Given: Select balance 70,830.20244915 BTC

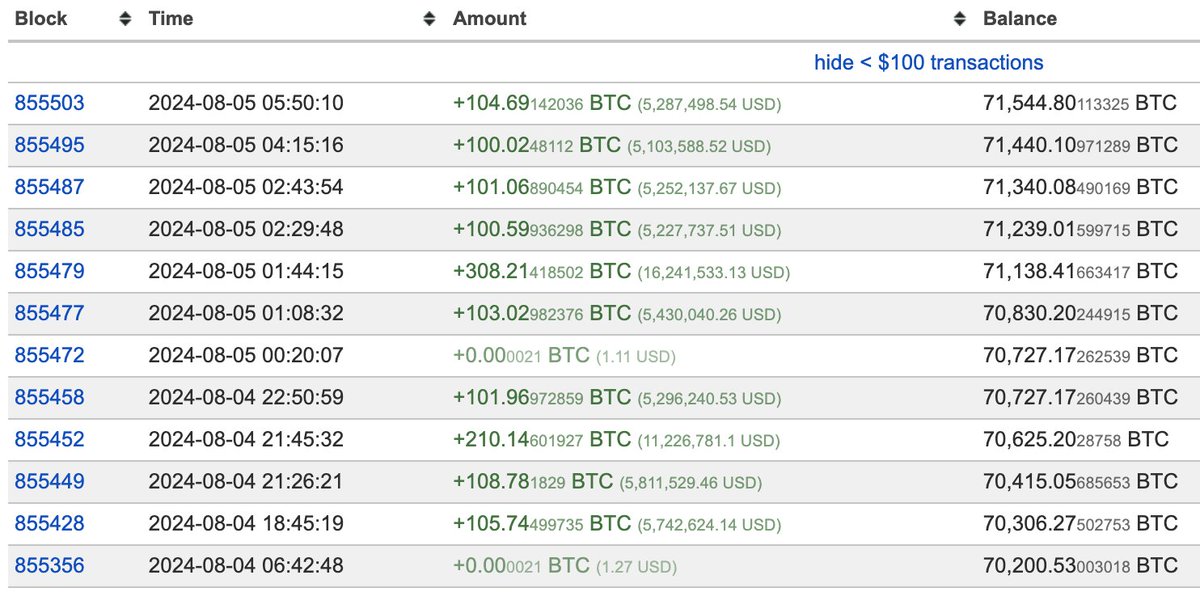Looking at the screenshot, I should coord(1081,313).
